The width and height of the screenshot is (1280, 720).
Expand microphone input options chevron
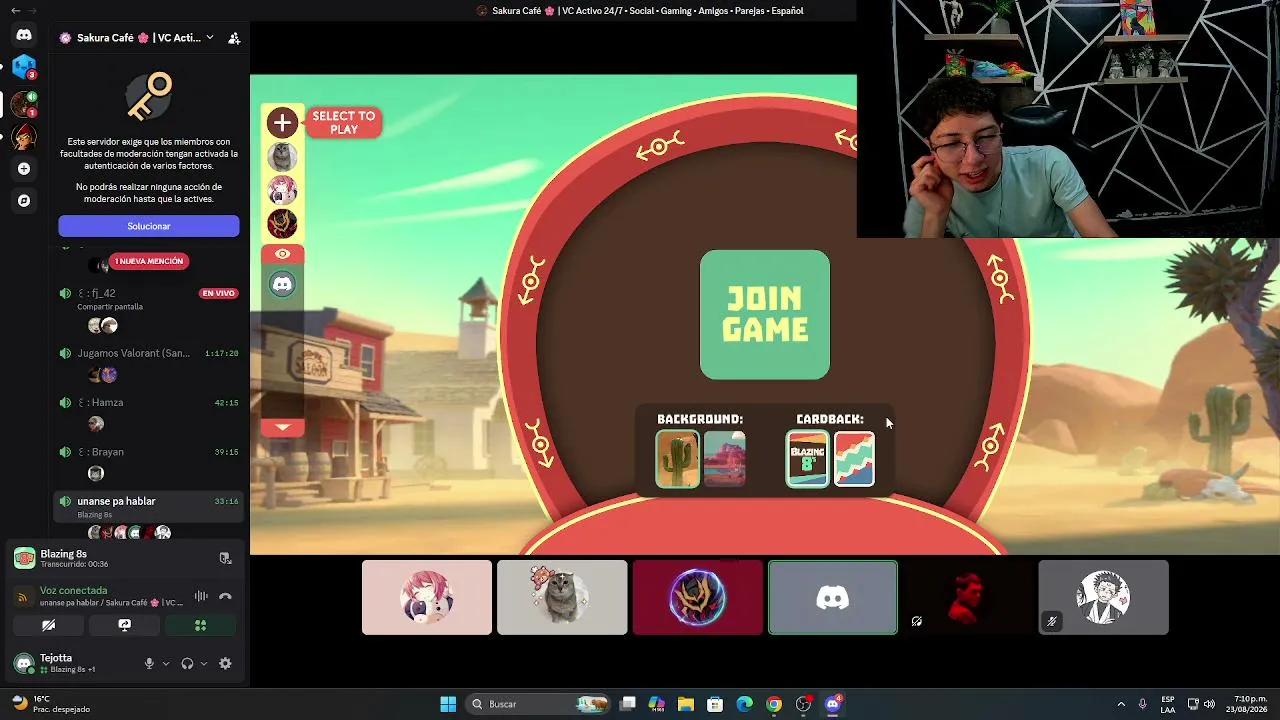point(166,663)
